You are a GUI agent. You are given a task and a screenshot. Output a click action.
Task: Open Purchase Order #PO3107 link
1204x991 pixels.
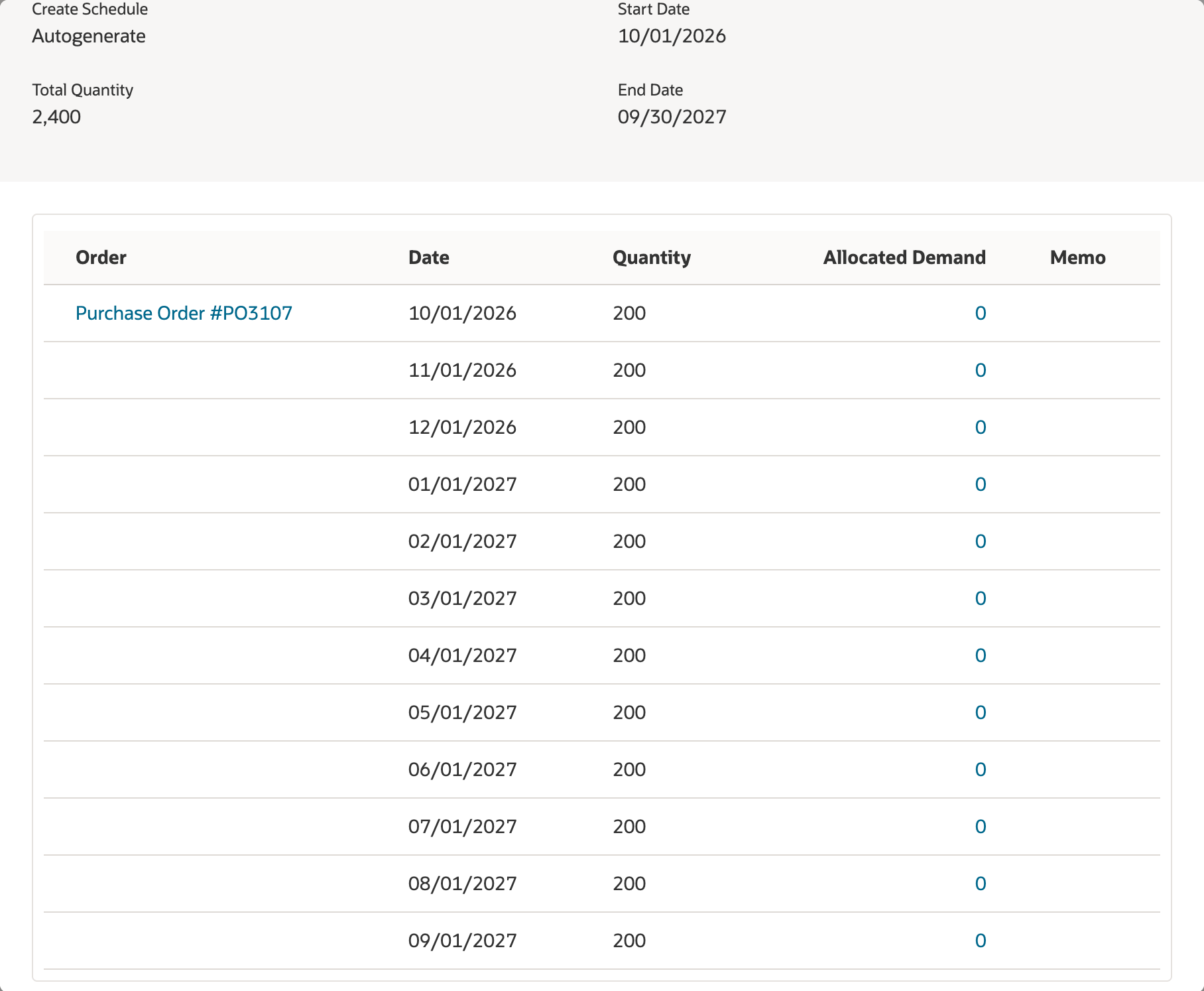[x=184, y=313]
